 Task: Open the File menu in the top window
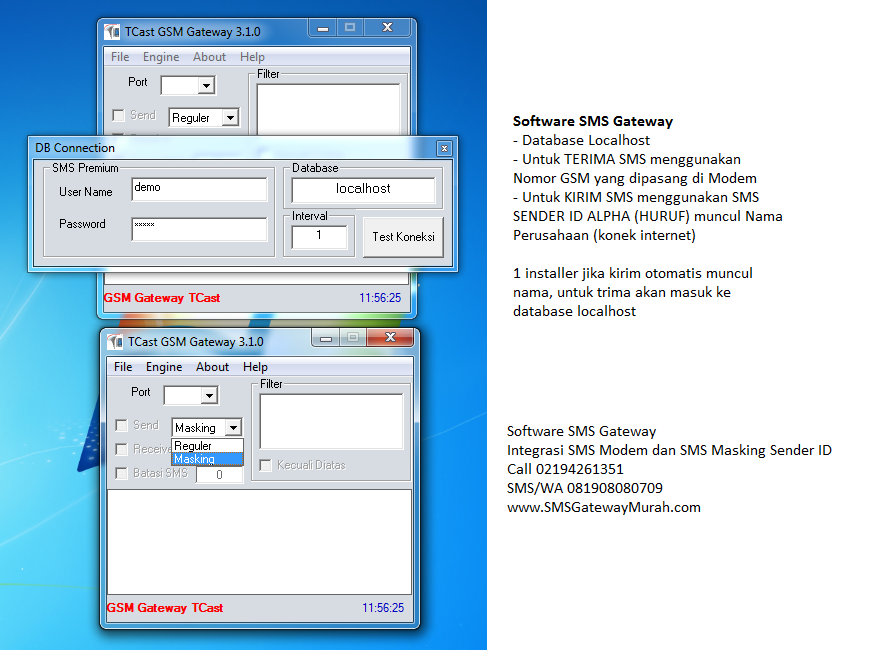[120, 57]
